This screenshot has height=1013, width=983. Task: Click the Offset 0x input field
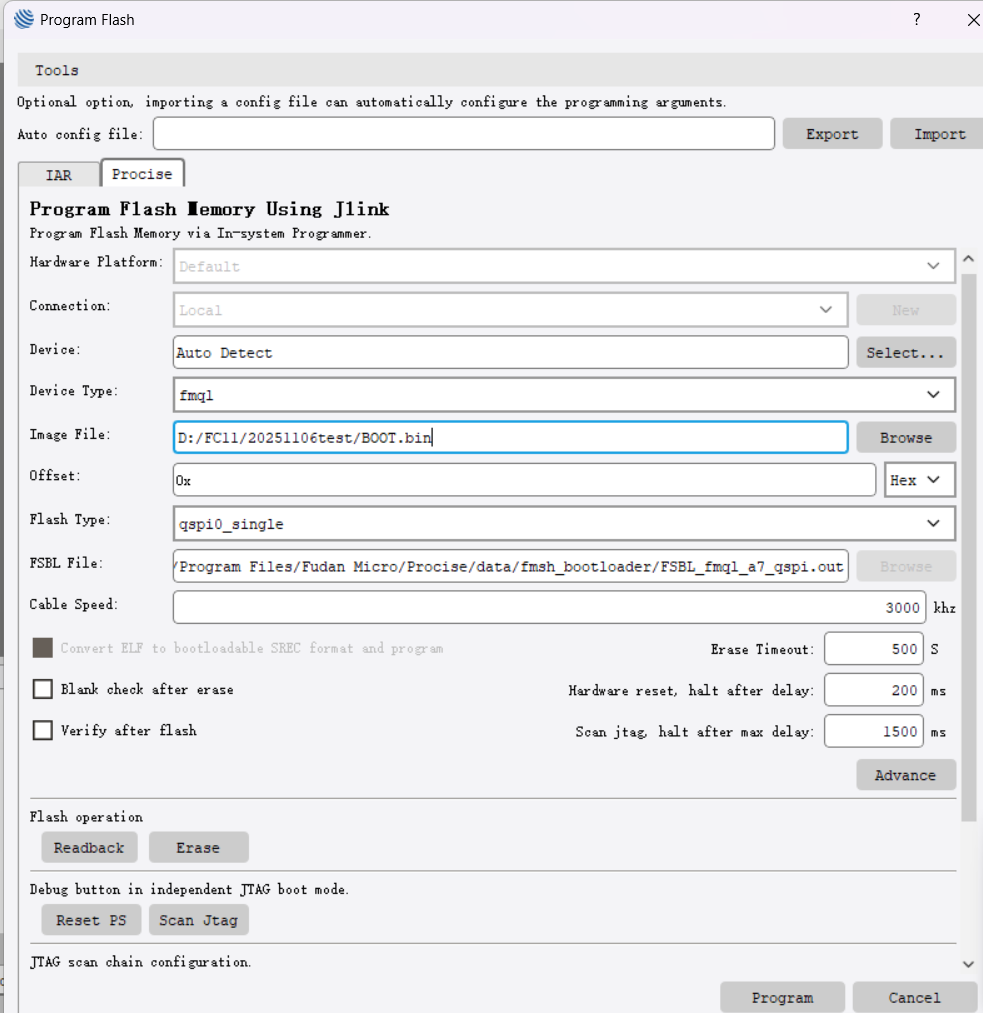[x=524, y=480]
